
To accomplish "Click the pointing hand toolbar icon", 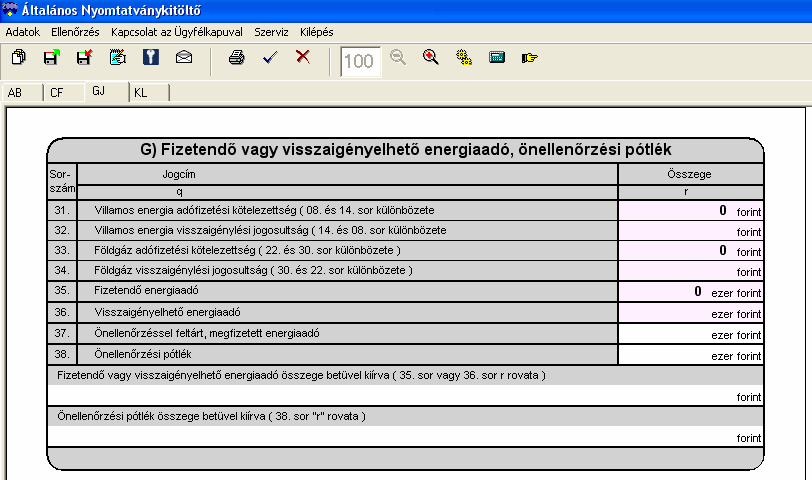I will 530,57.
